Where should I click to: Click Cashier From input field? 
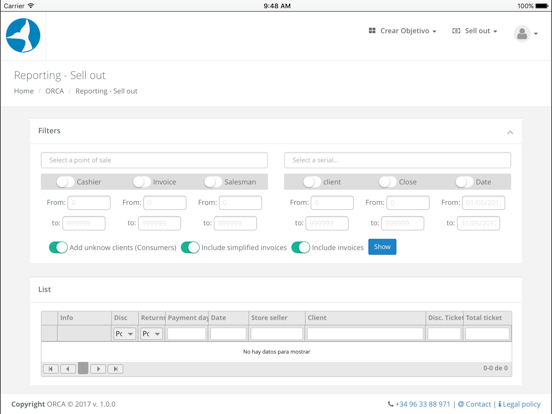coord(89,203)
